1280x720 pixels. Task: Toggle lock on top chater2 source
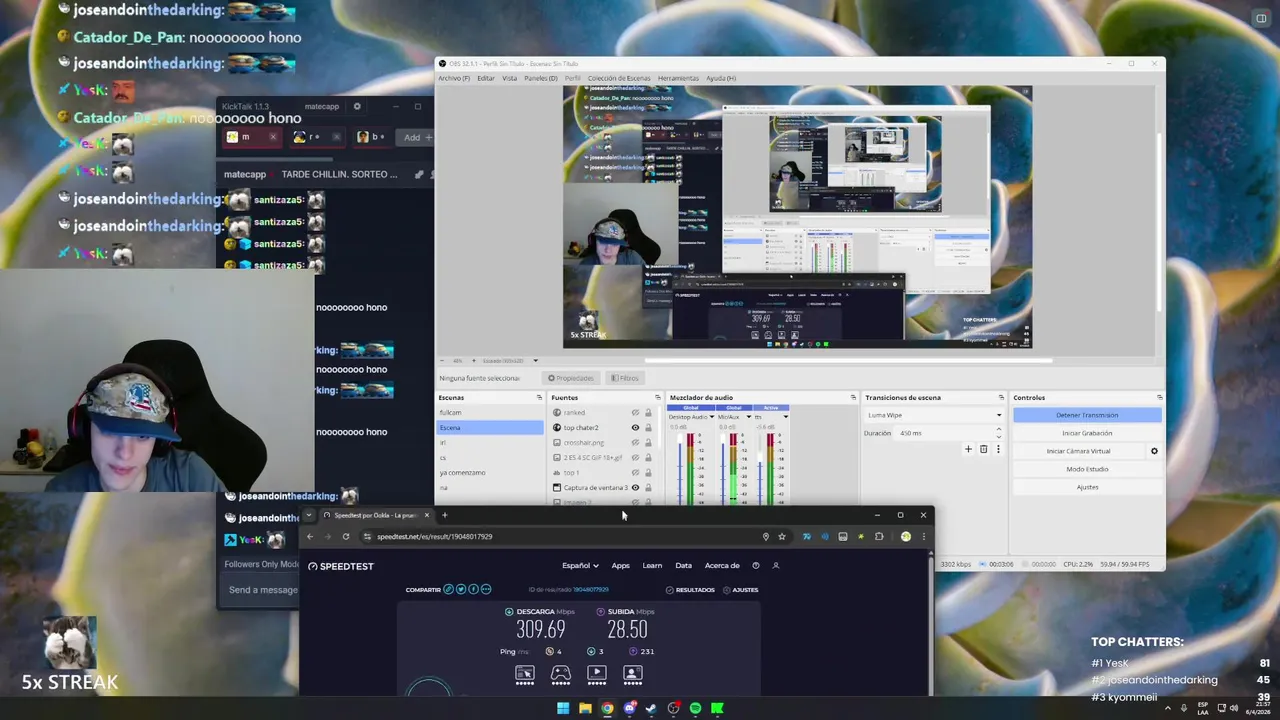tap(648, 427)
